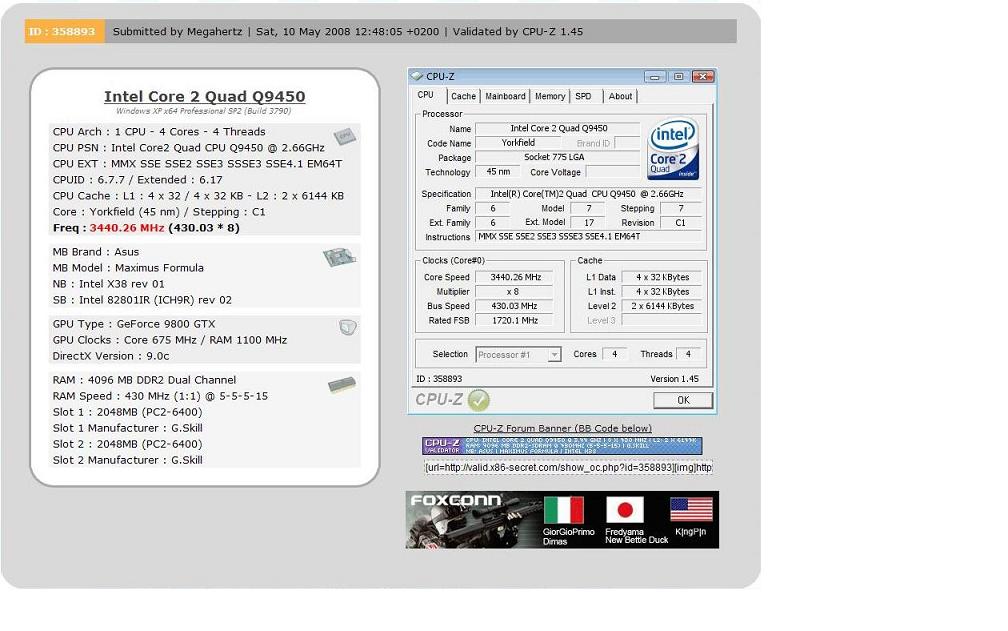Click the CPU-Z Validator forum banner image
The image size is (1008, 631).
pyautogui.click(x=562, y=446)
